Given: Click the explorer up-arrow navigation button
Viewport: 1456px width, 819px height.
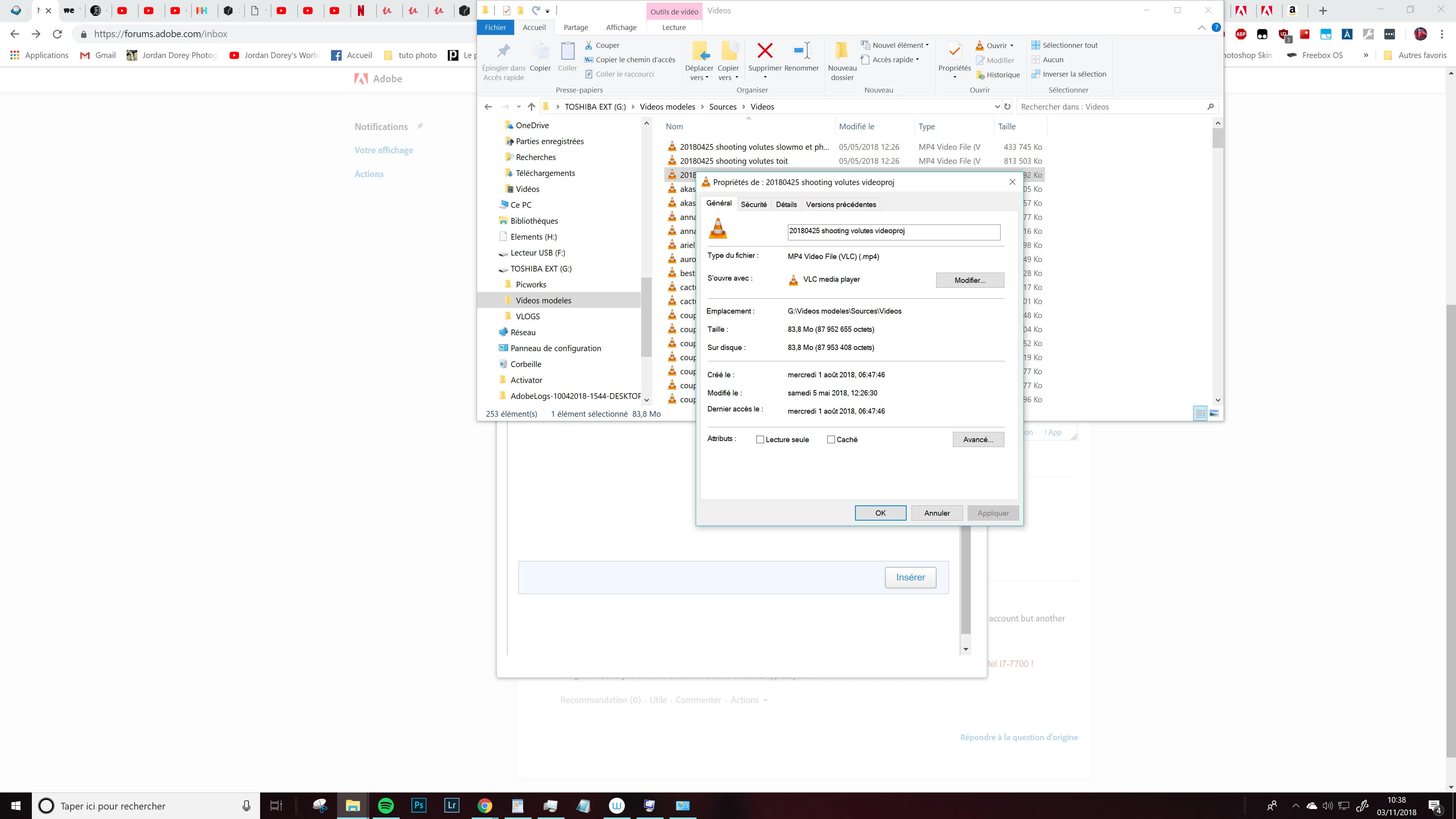Looking at the screenshot, I should [531, 107].
